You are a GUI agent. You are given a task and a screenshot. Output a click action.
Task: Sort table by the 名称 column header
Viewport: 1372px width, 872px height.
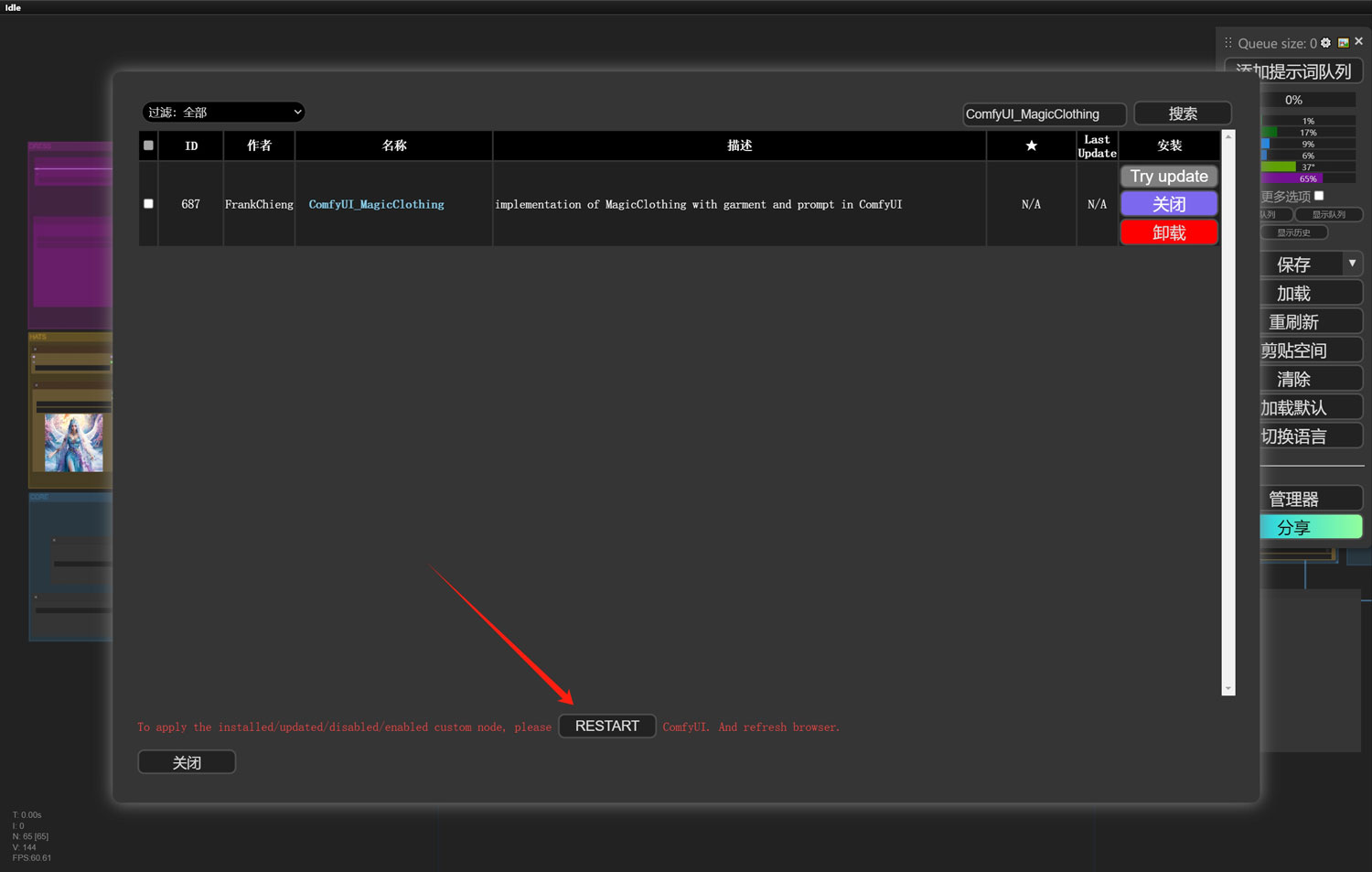(x=394, y=145)
